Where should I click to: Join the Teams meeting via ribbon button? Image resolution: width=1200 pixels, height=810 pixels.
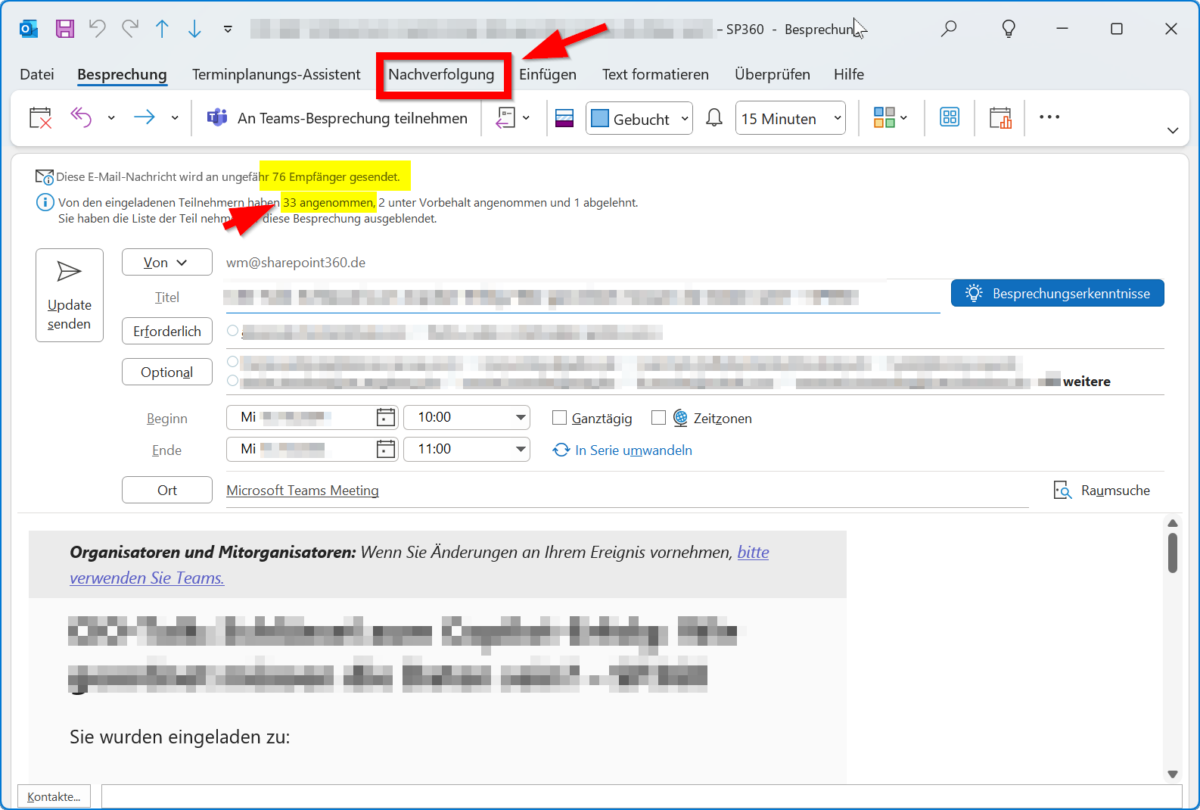point(338,118)
